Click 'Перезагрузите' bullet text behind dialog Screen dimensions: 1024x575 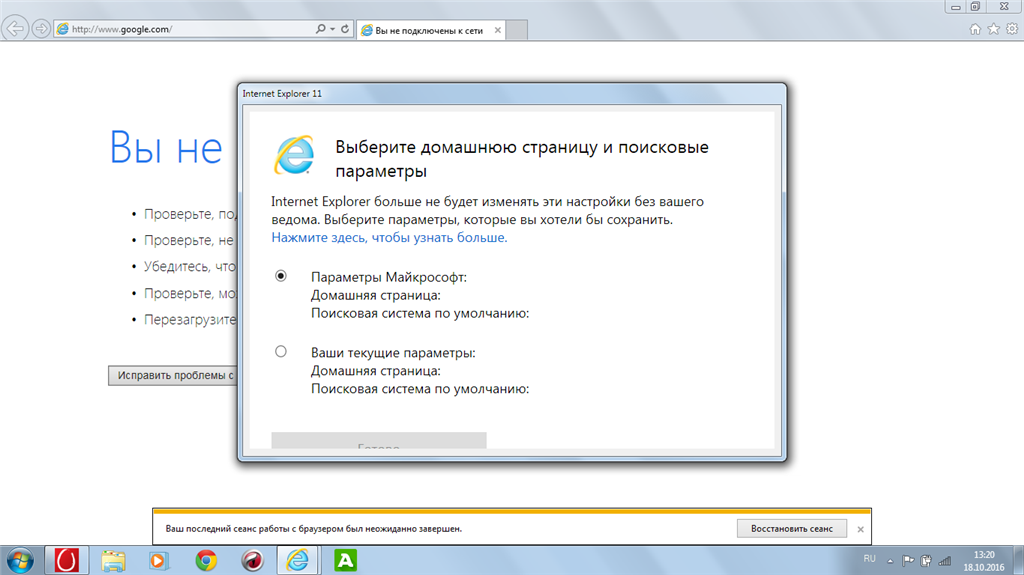(x=190, y=320)
